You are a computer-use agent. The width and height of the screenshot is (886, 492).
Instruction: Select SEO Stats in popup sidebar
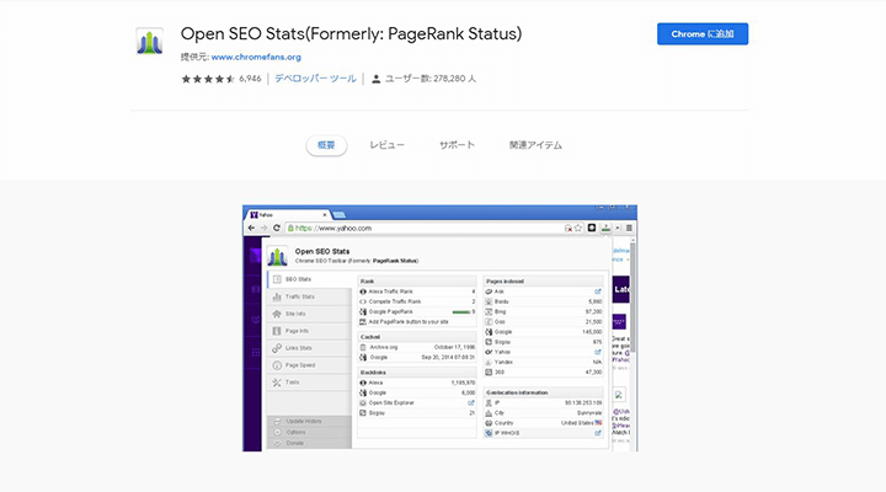point(309,279)
